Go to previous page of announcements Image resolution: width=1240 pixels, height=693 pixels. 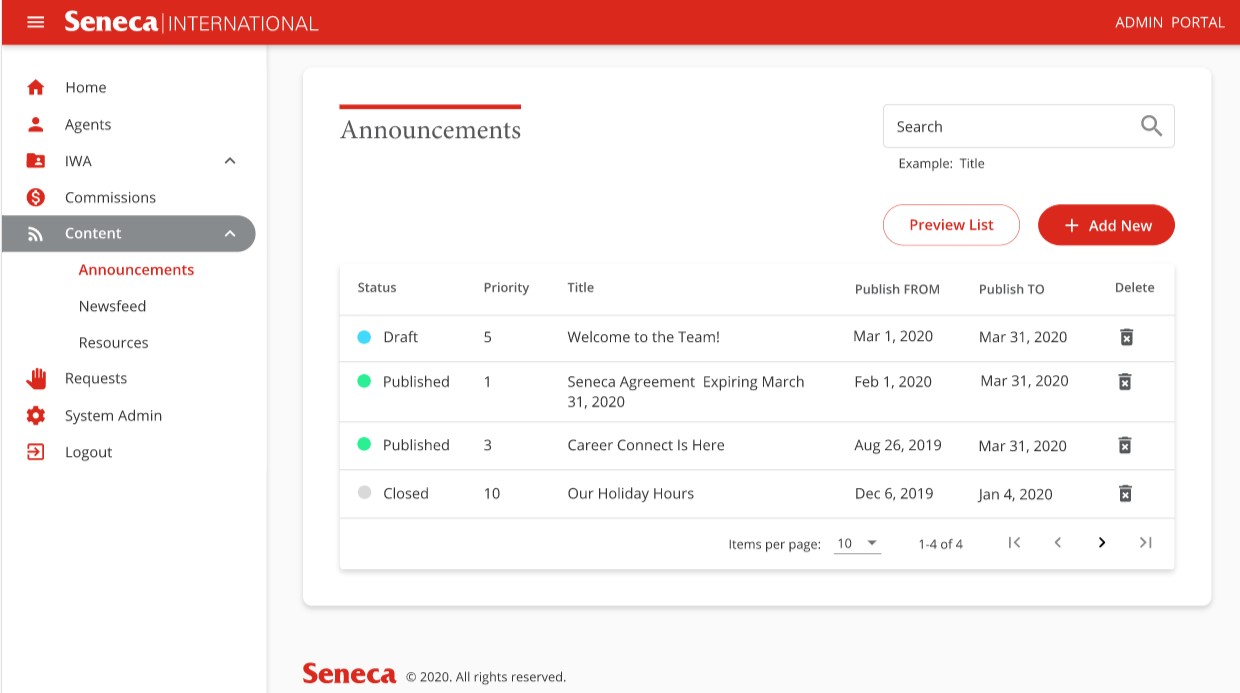[x=1057, y=543]
